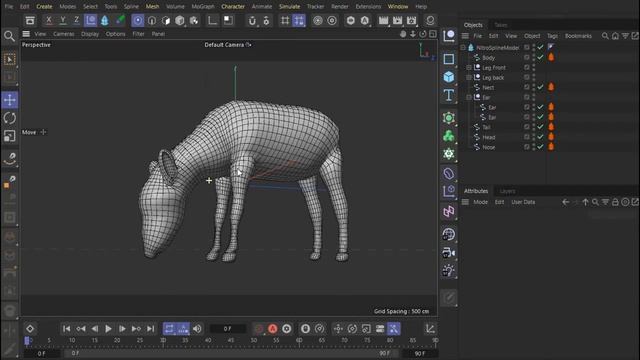Select the Rotate tool in left toolbar
The width and height of the screenshot is (640, 360).
[10, 118]
